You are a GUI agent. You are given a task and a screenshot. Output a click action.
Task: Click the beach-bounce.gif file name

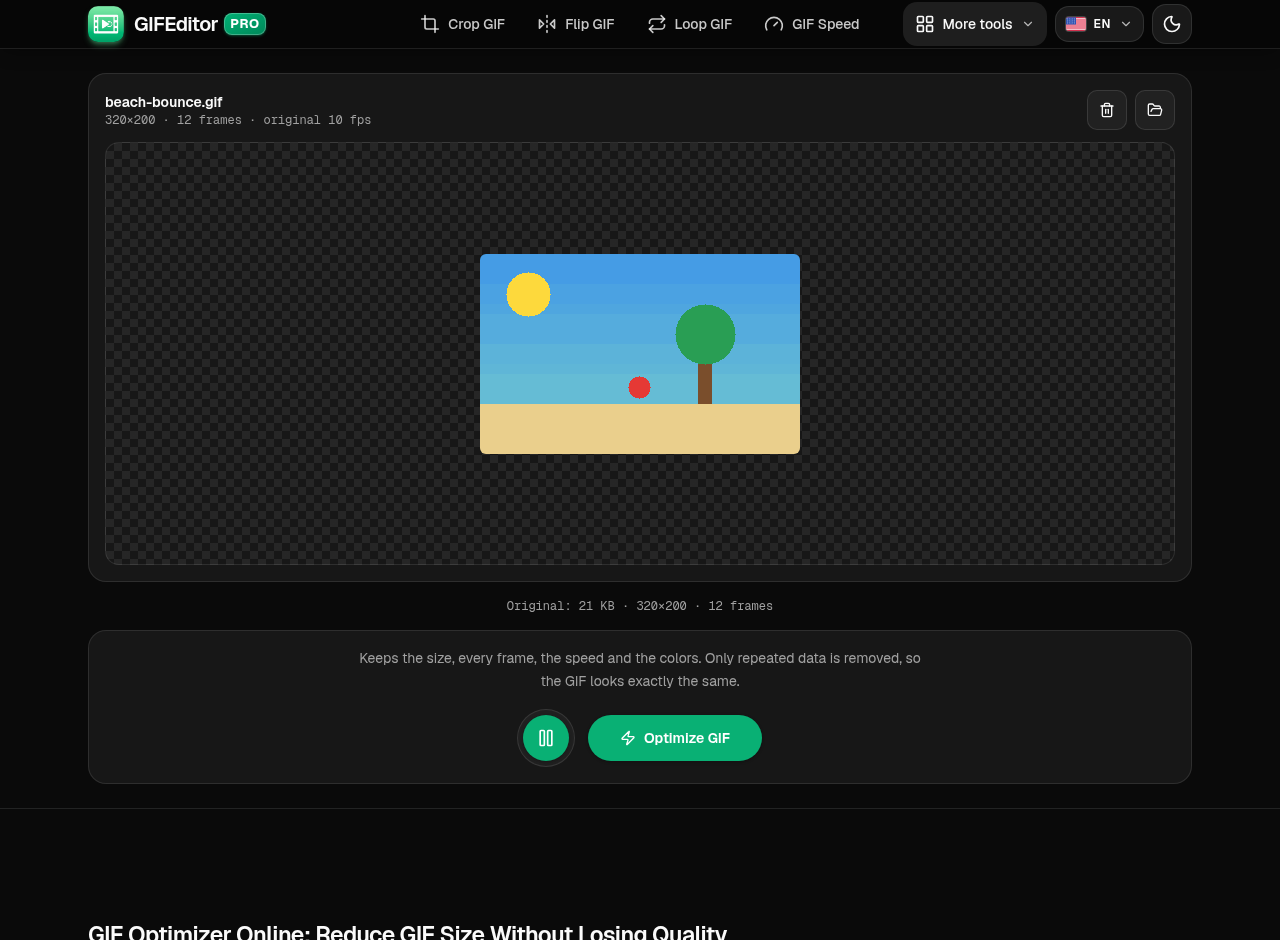click(x=164, y=102)
